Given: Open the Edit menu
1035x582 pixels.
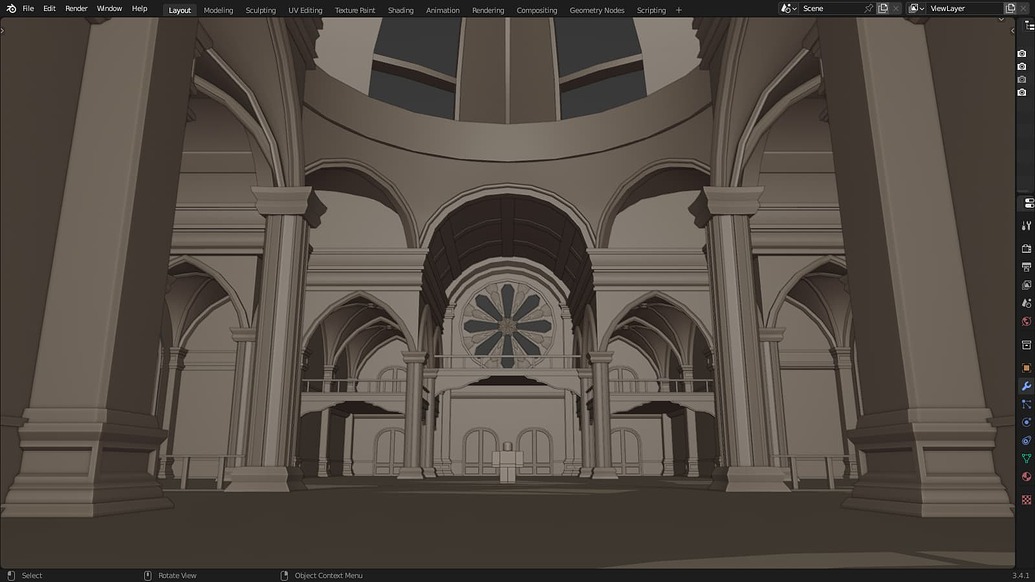Looking at the screenshot, I should click(48, 8).
